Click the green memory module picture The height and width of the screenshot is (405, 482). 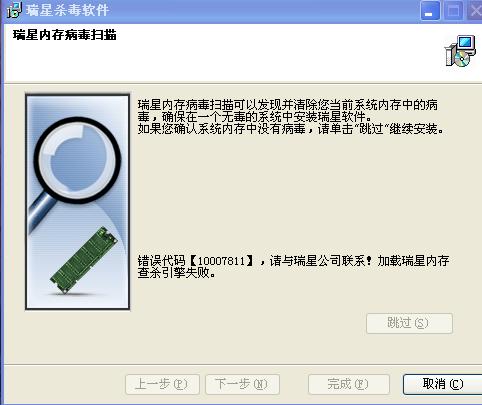tap(84, 259)
